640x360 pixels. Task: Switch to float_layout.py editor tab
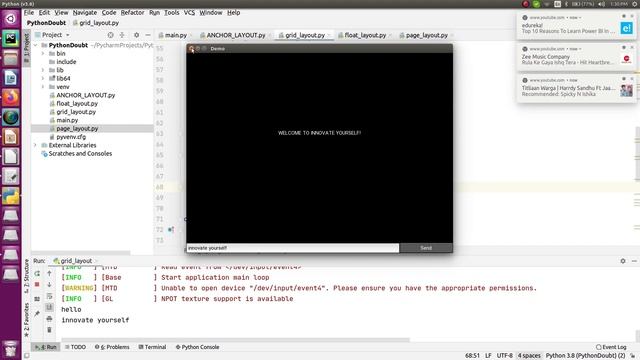[365, 36]
